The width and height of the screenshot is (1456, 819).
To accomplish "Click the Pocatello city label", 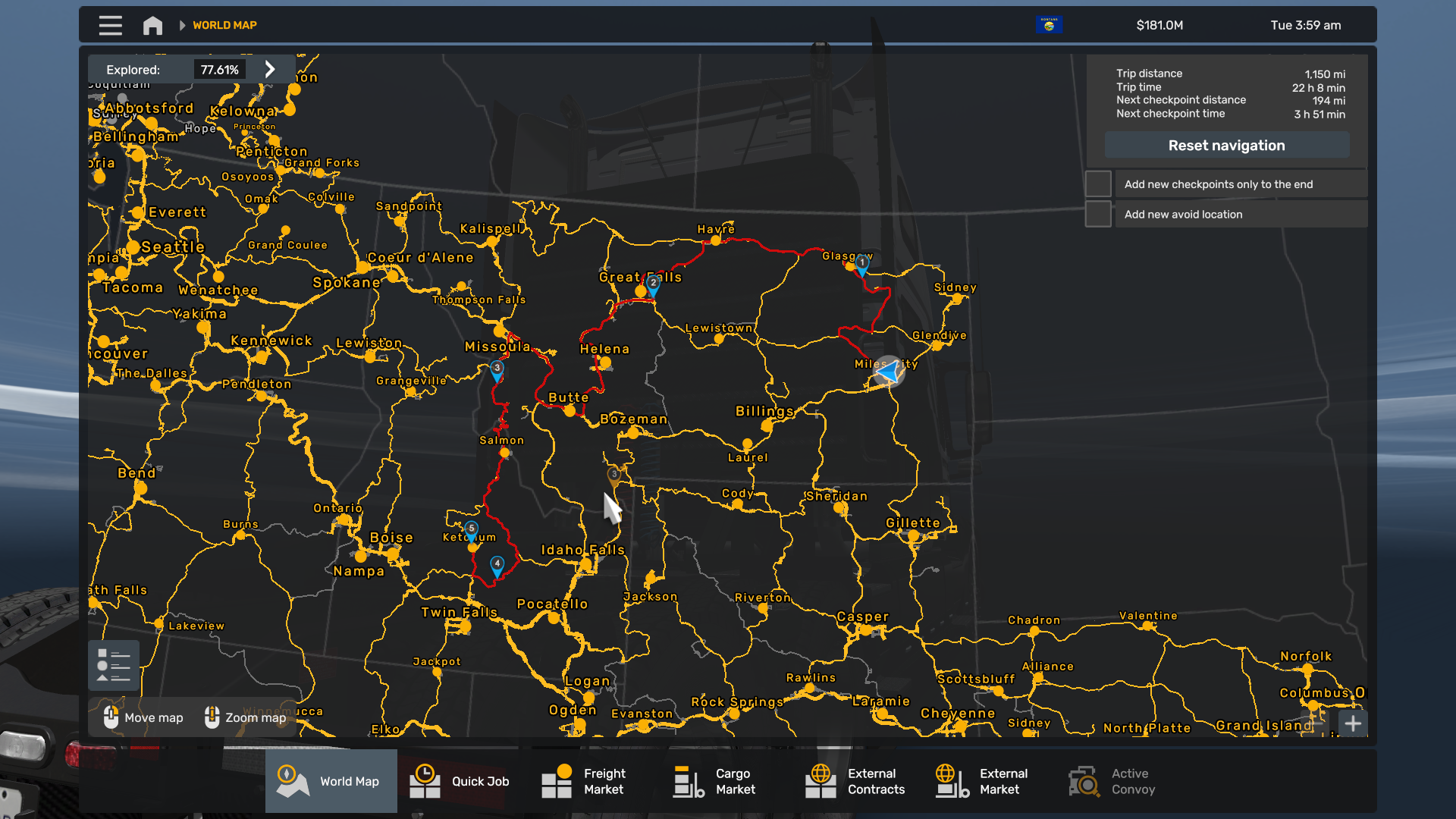I will 552,604.
